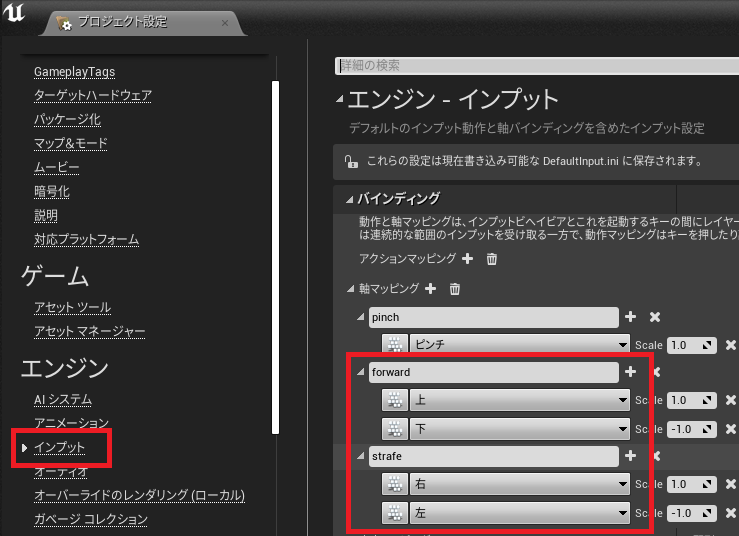Click the left category list scrollbar
Image resolution: width=739 pixels, height=536 pixels.
click(x=276, y=257)
